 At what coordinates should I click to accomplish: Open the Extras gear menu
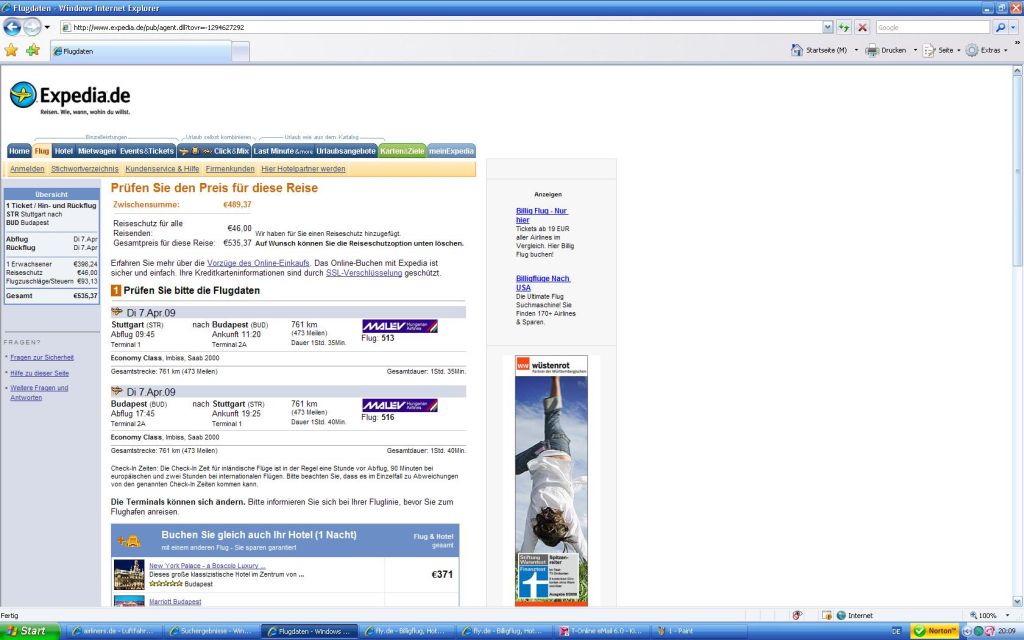(986, 50)
